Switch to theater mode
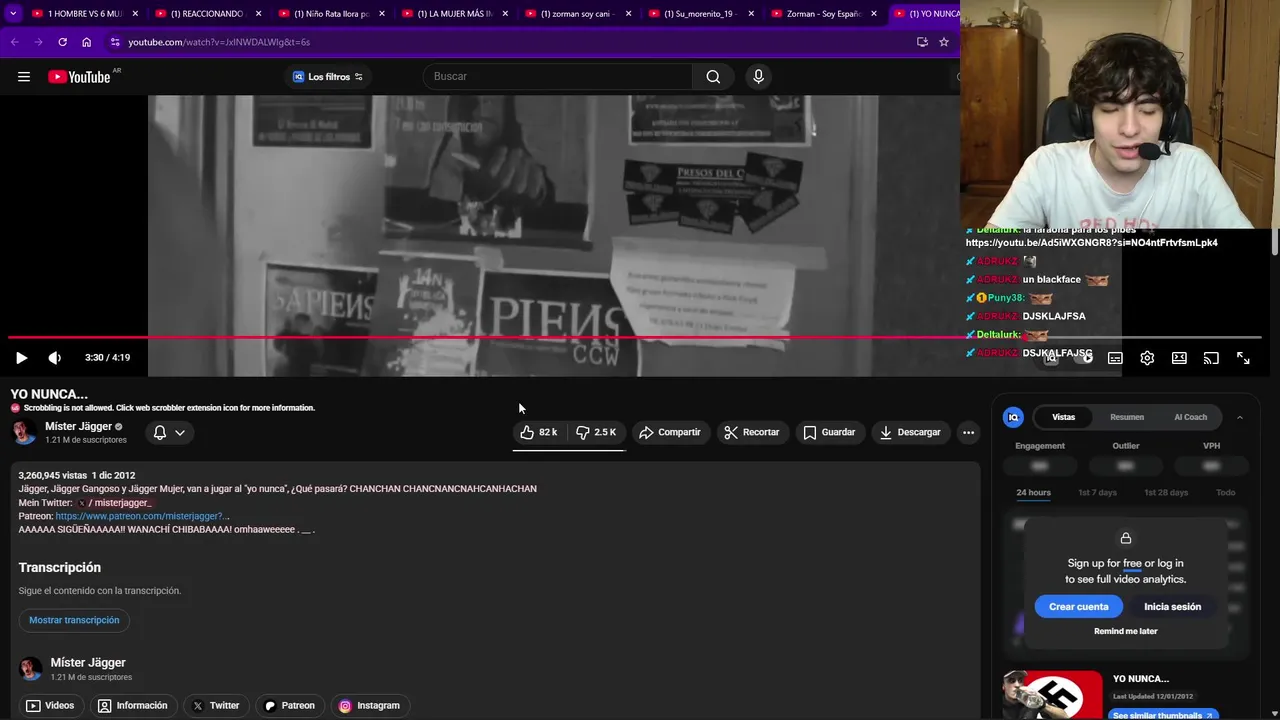The image size is (1280, 720). 1179,358
